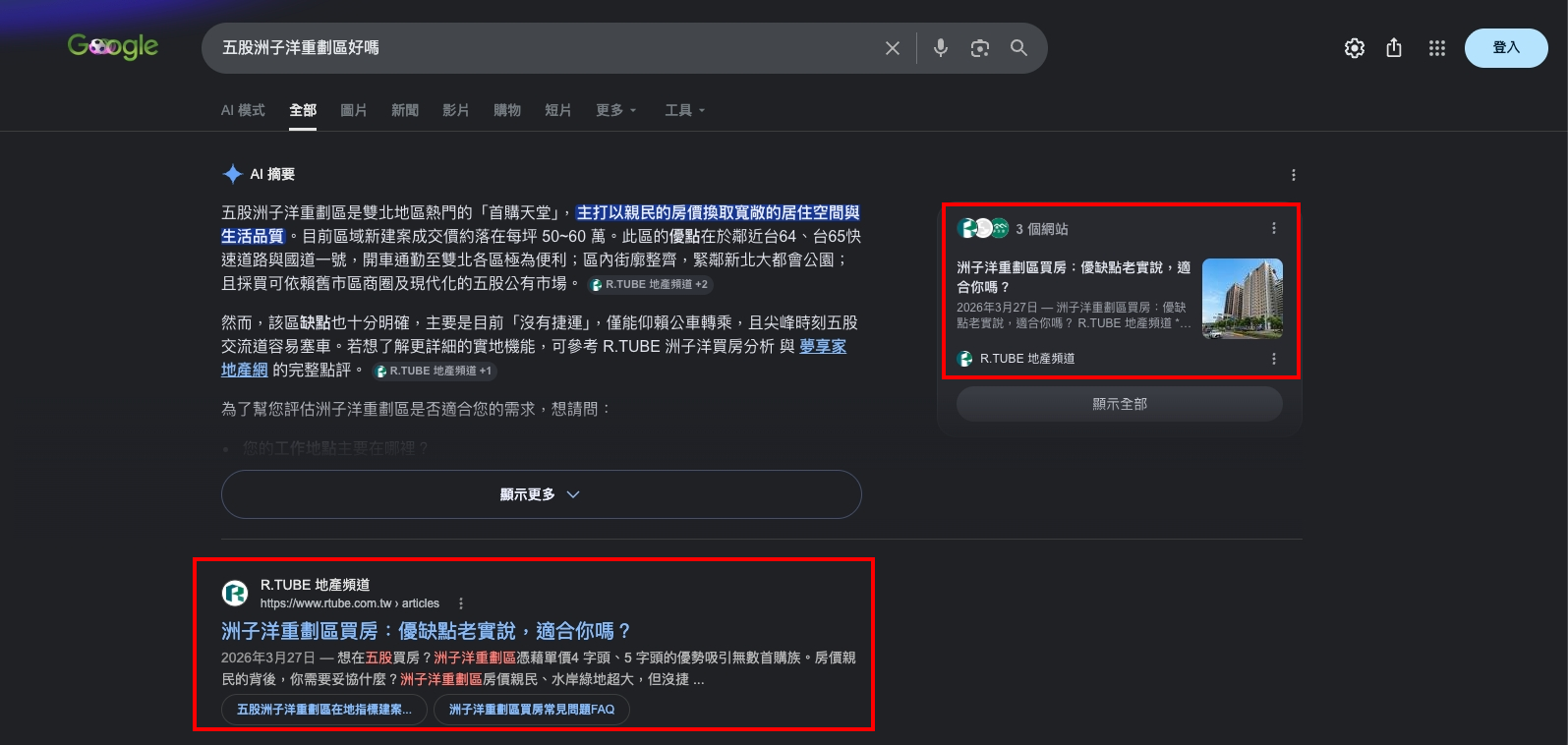The width and height of the screenshot is (1568, 745).
Task: Expand the 更多 dropdown
Action: click(616, 110)
